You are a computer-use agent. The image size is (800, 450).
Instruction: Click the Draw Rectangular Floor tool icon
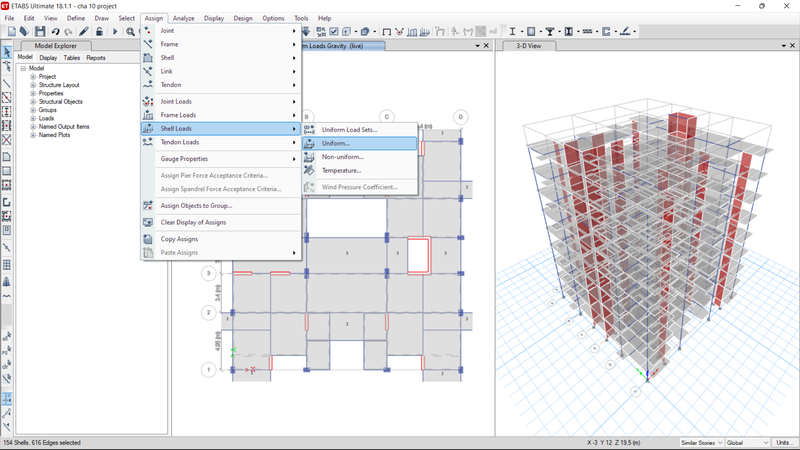tap(7, 171)
